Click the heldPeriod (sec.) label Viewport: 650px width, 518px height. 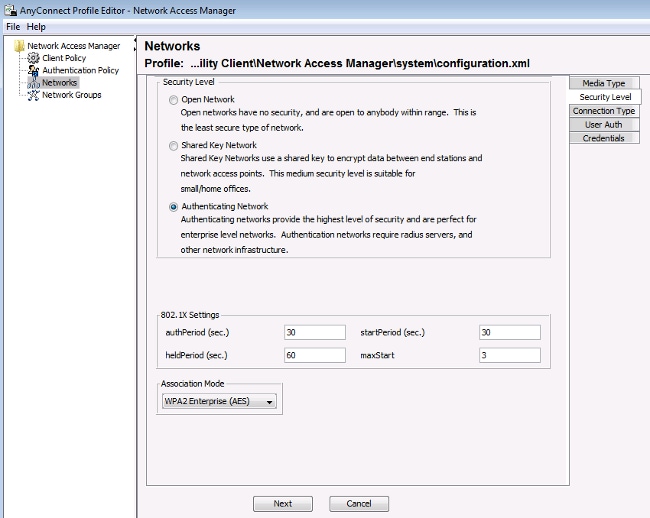click(196, 355)
